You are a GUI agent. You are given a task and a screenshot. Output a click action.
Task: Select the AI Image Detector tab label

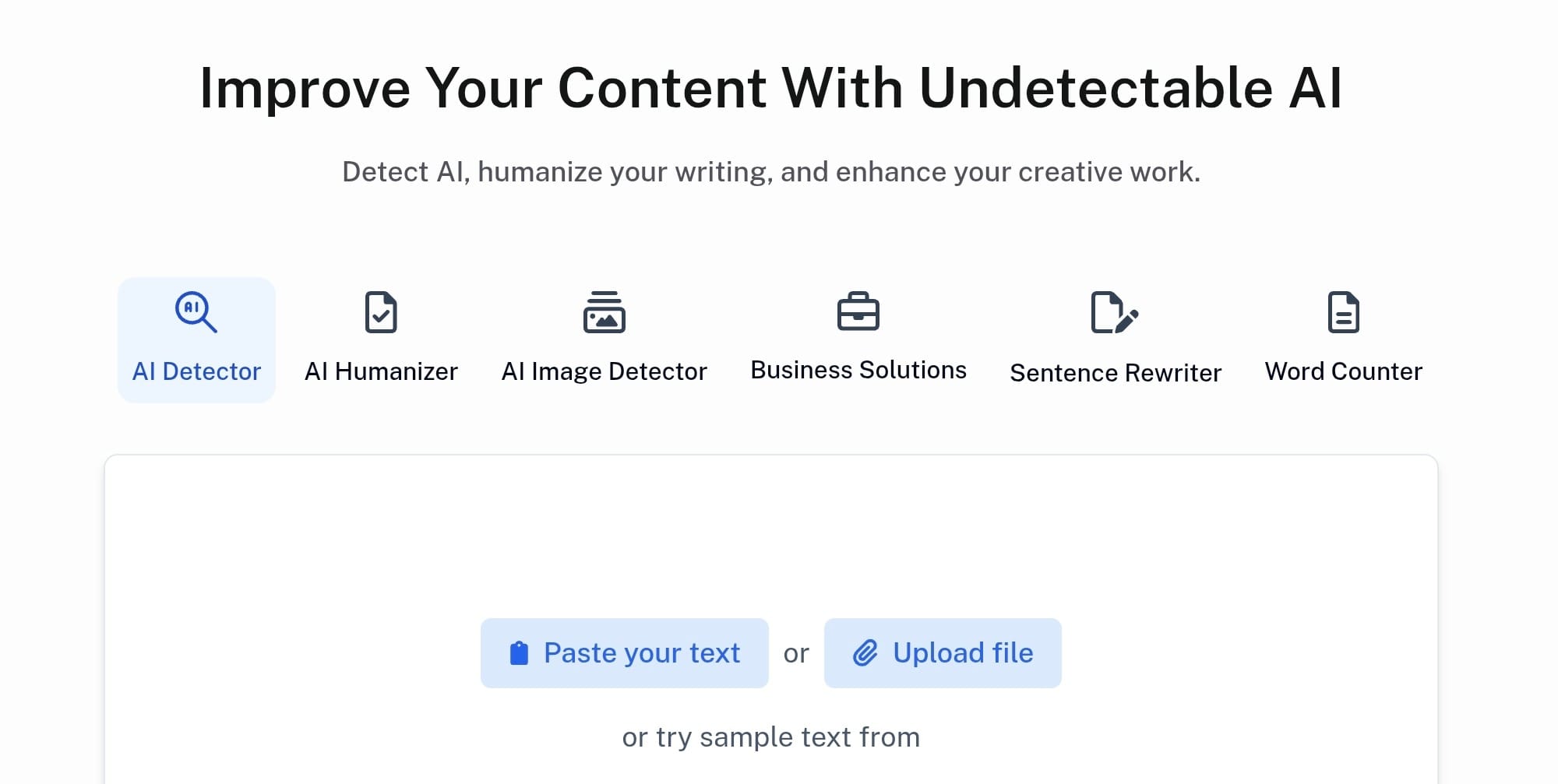click(x=605, y=371)
